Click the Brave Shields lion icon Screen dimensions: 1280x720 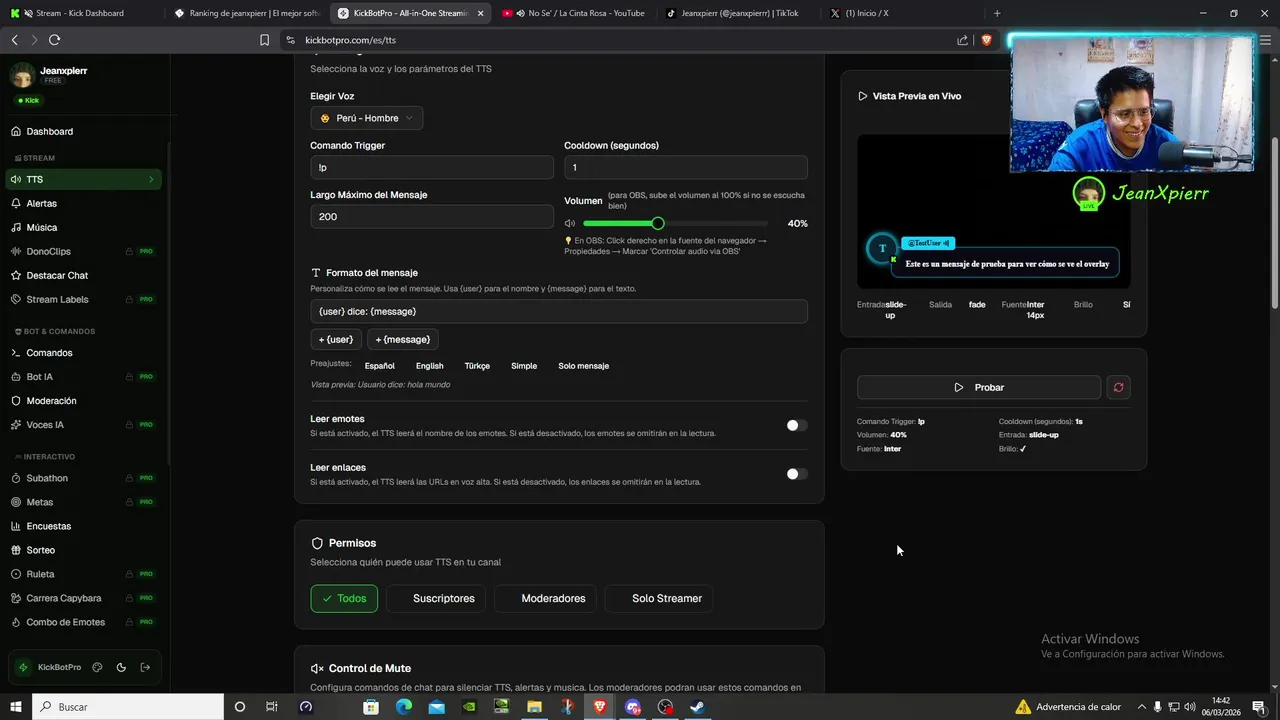click(x=986, y=40)
